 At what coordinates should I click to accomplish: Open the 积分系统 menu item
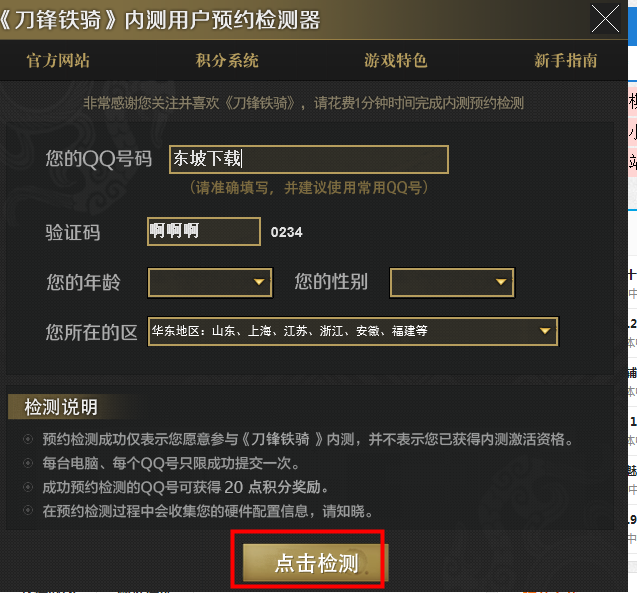tap(227, 61)
